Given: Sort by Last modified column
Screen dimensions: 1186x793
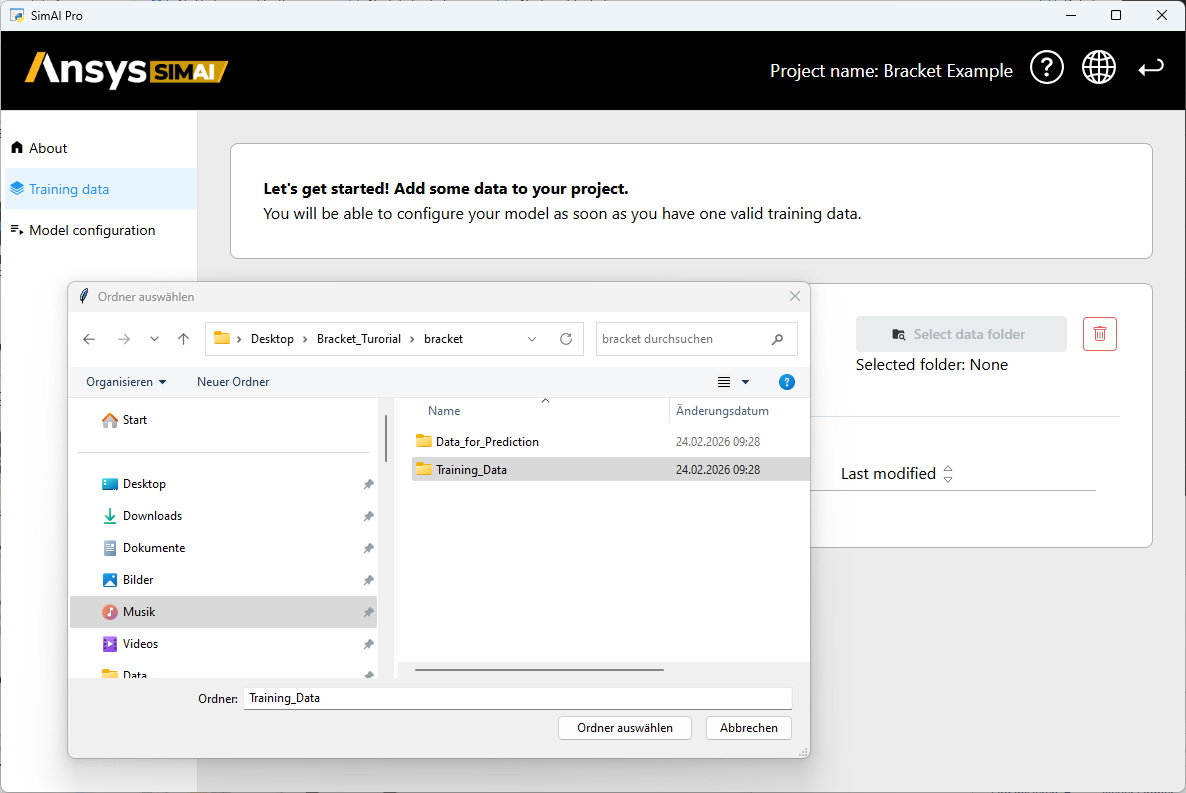Looking at the screenshot, I should pos(895,474).
